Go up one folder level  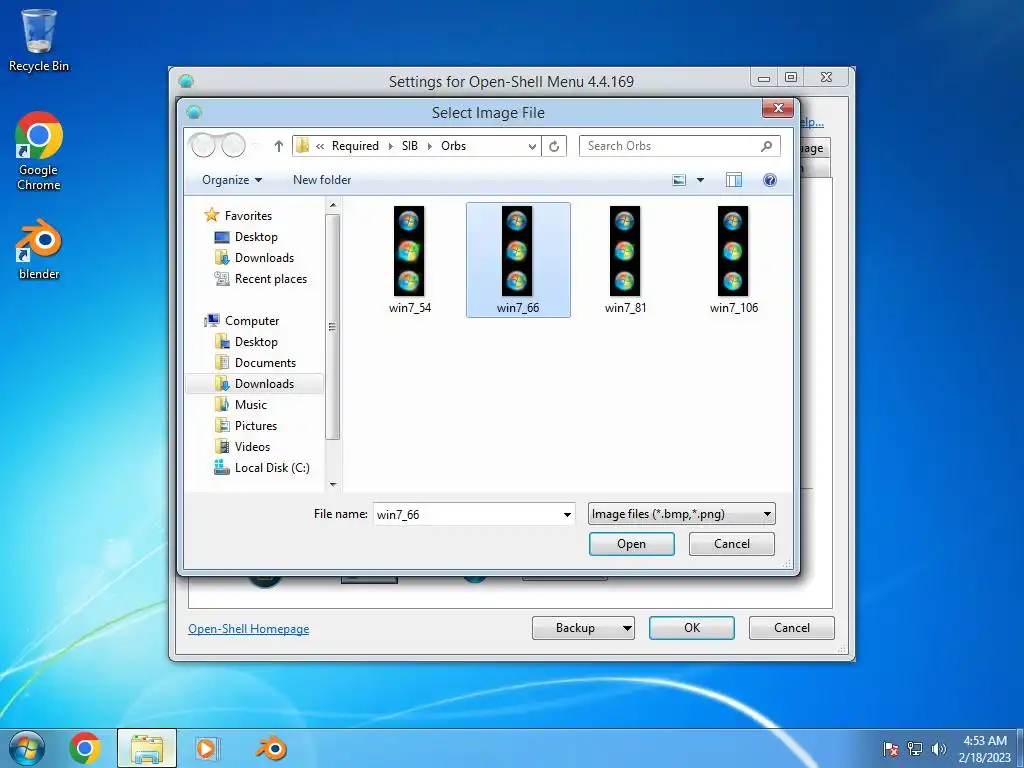(279, 146)
